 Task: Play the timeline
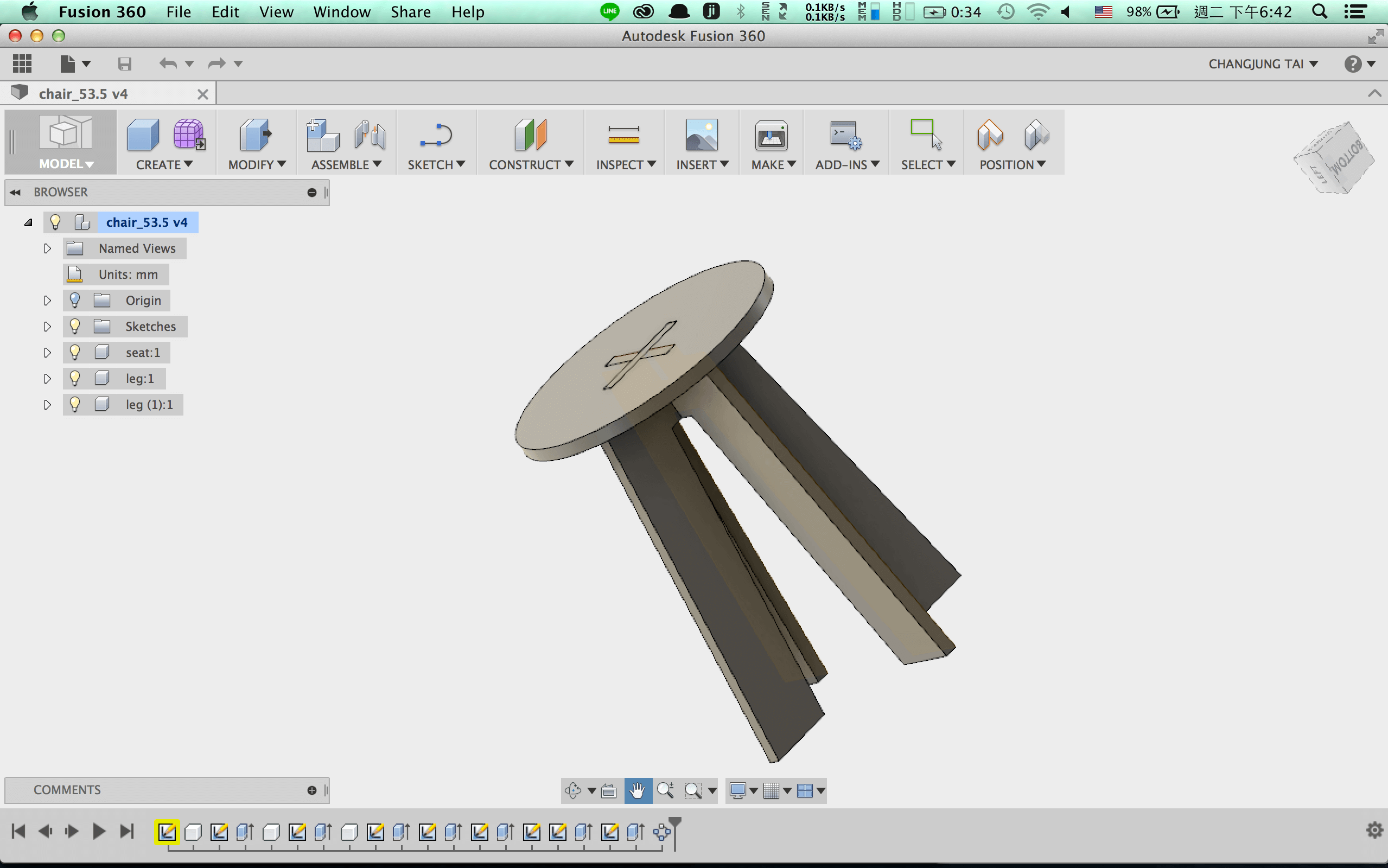click(x=99, y=831)
